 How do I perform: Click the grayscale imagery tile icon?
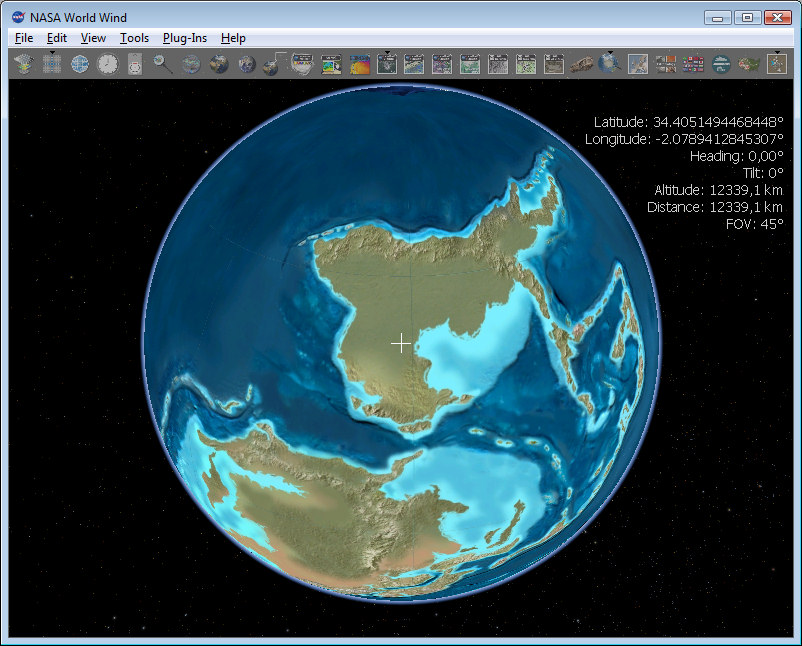pyautogui.click(x=498, y=64)
